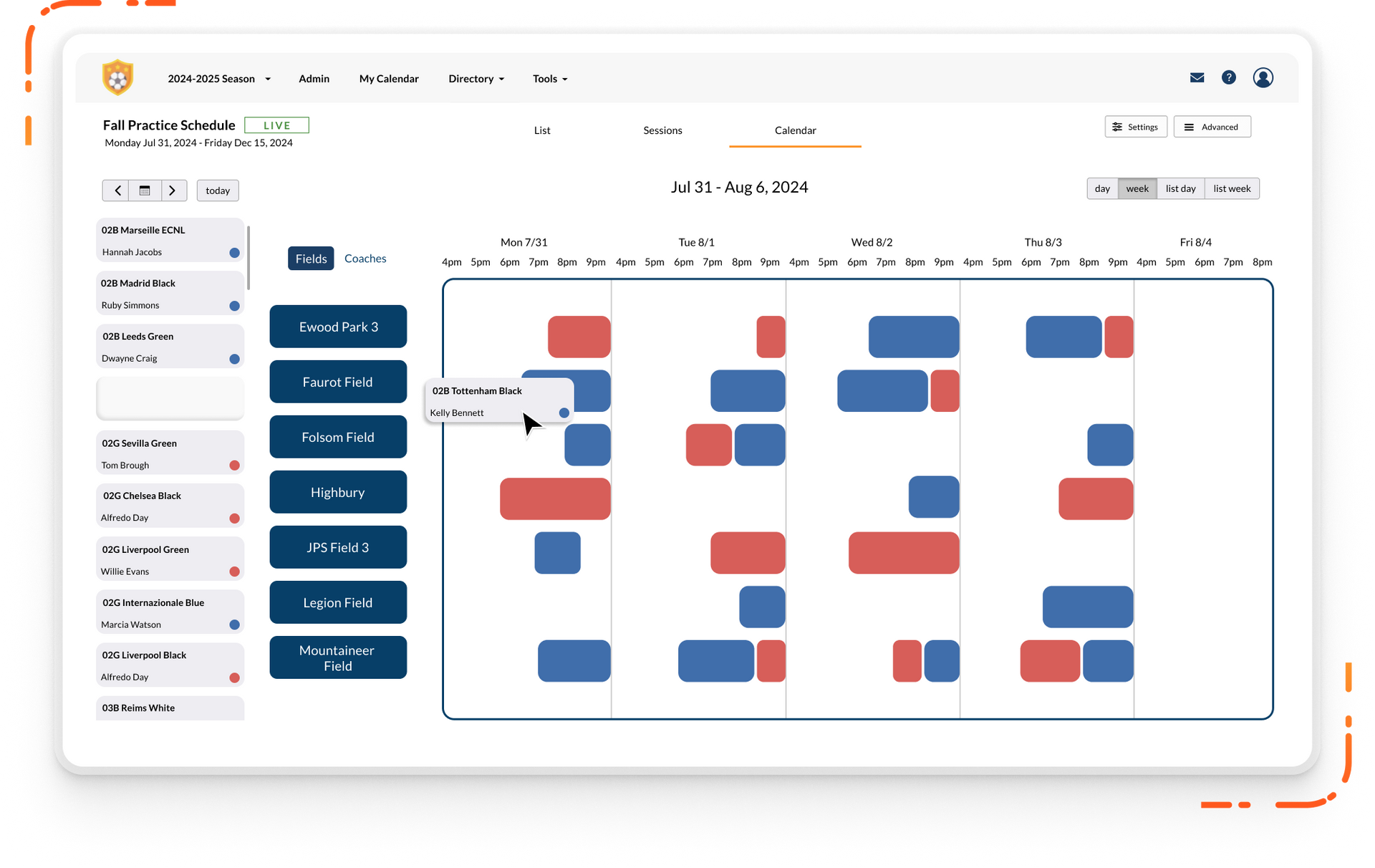Switch to week view mode

coord(1136,188)
